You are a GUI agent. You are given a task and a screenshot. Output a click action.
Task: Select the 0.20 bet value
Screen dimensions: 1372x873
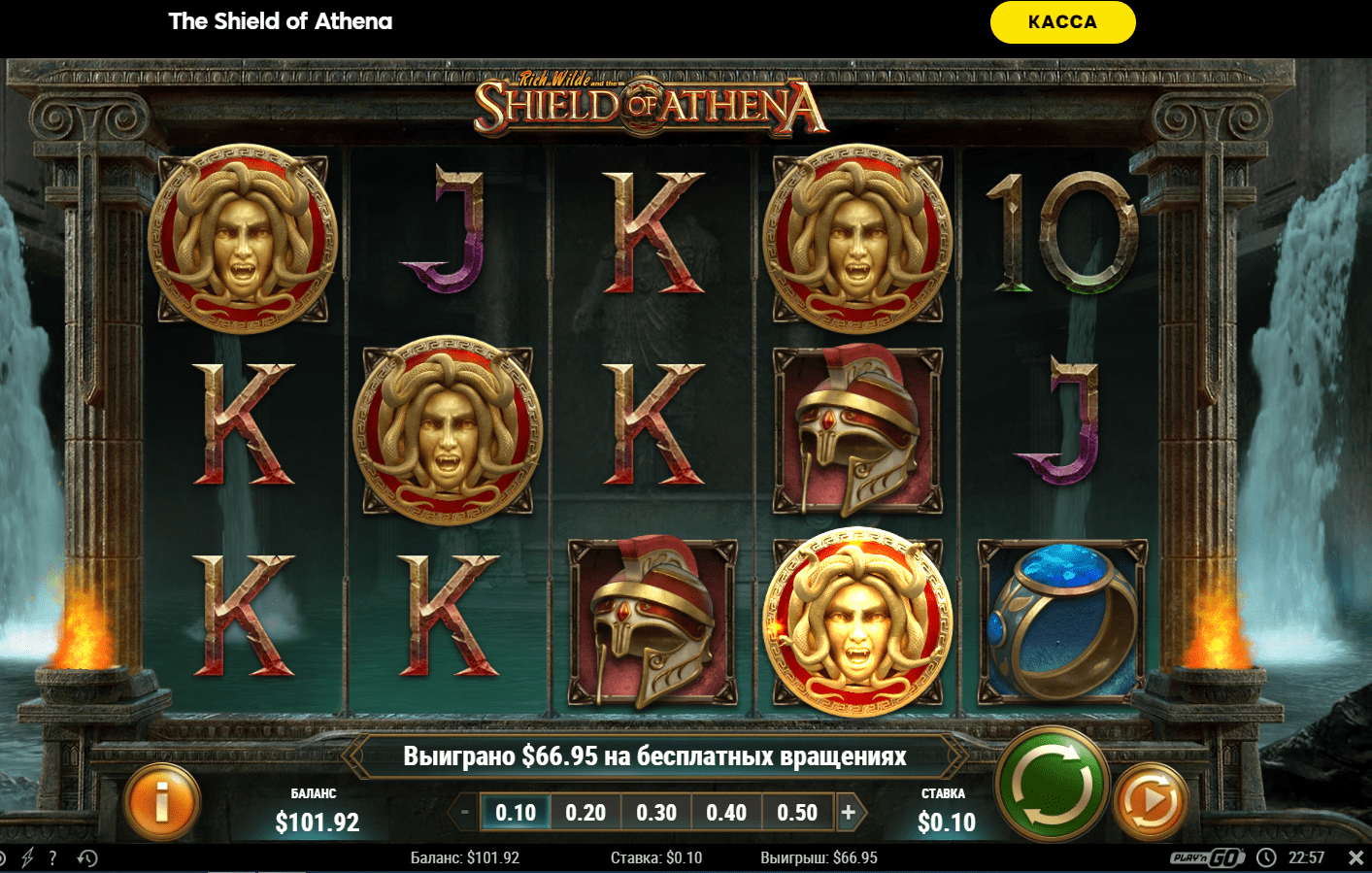coord(586,812)
